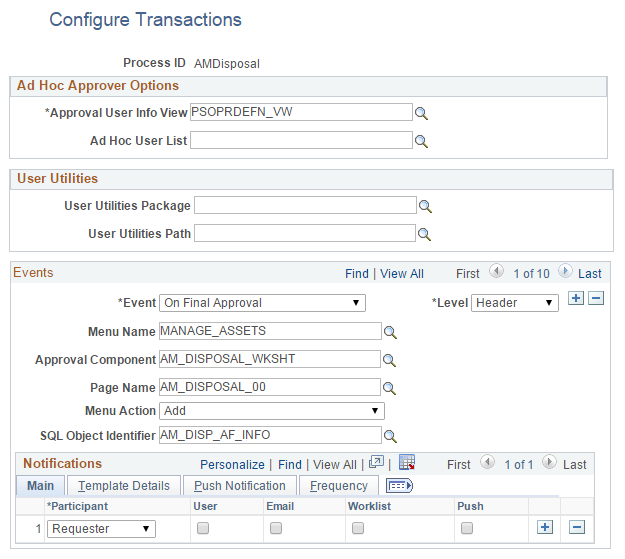625x559 pixels.
Task: Click the Email column header
Action: 280,506
